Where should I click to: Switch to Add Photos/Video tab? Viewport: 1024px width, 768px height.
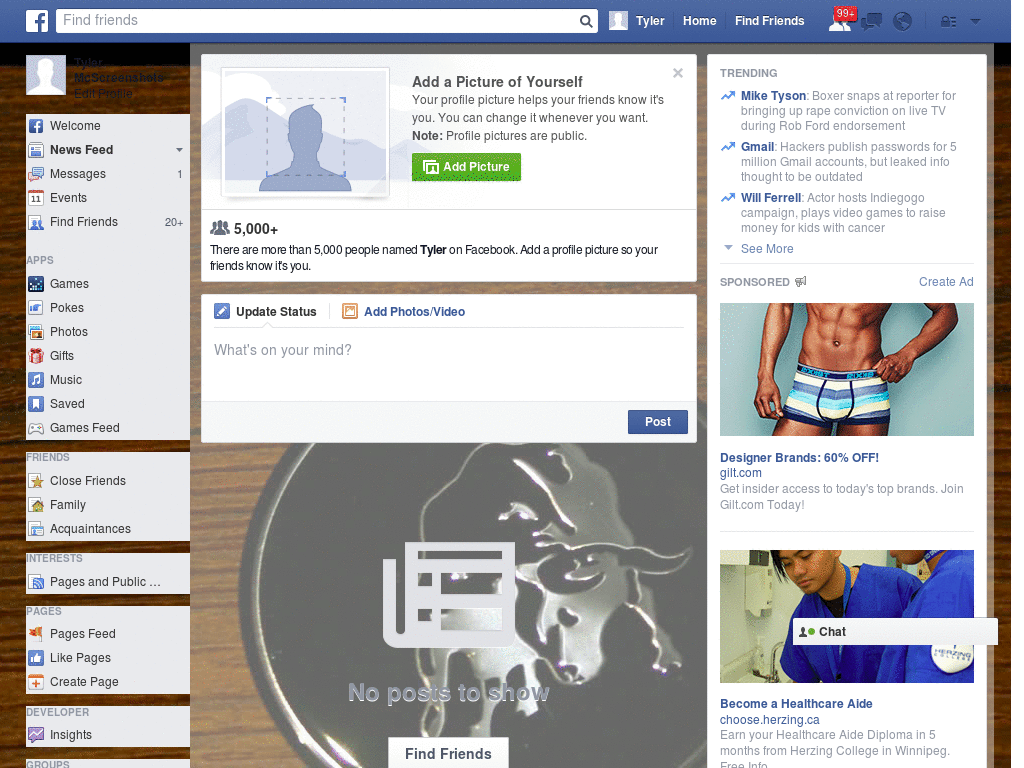click(413, 311)
